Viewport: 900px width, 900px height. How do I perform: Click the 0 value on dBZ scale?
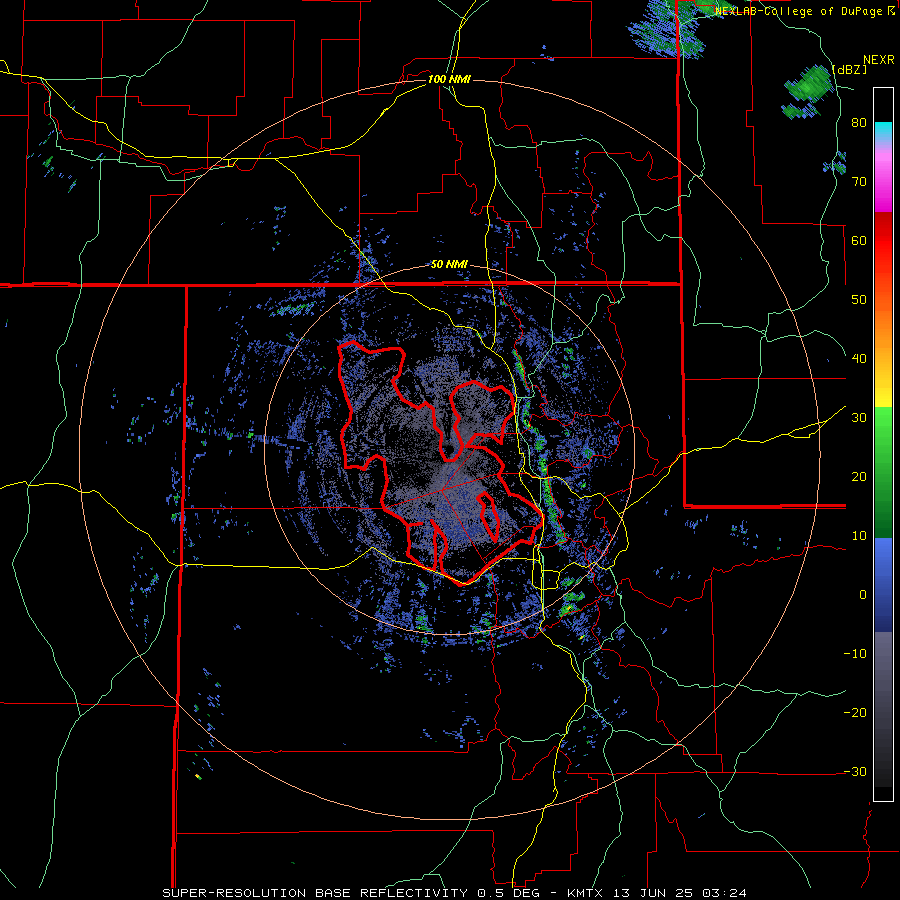(863, 595)
